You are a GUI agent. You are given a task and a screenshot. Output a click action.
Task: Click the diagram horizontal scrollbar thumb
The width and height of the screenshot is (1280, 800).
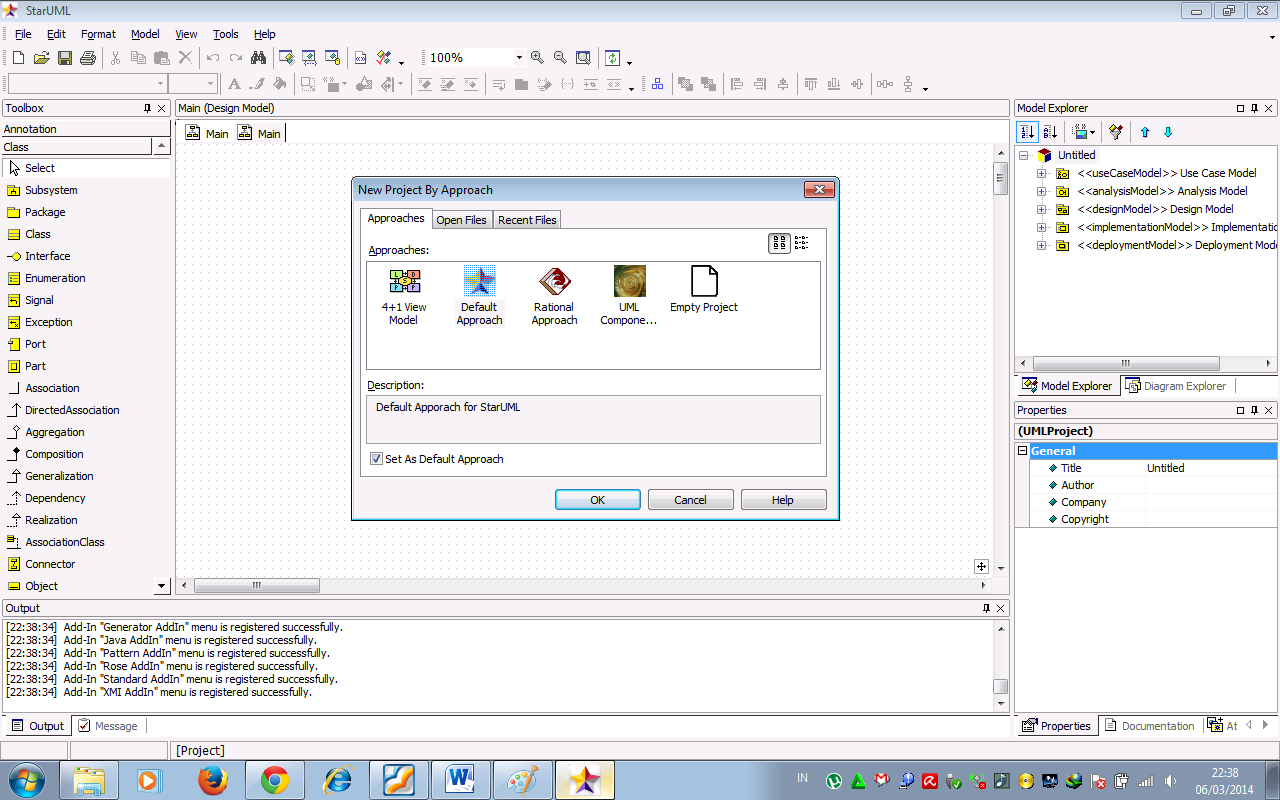point(257,585)
